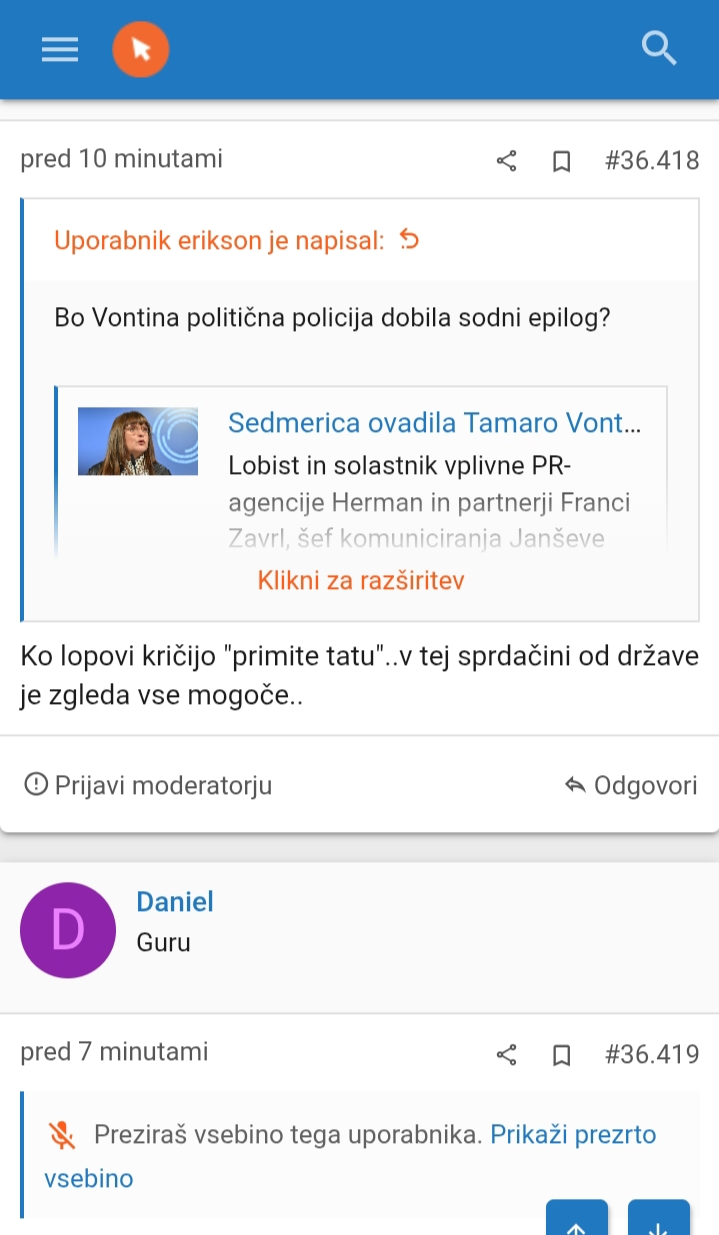The height and width of the screenshot is (1235, 719).
Task: Share post #36.418 via share icon
Action: click(507, 161)
